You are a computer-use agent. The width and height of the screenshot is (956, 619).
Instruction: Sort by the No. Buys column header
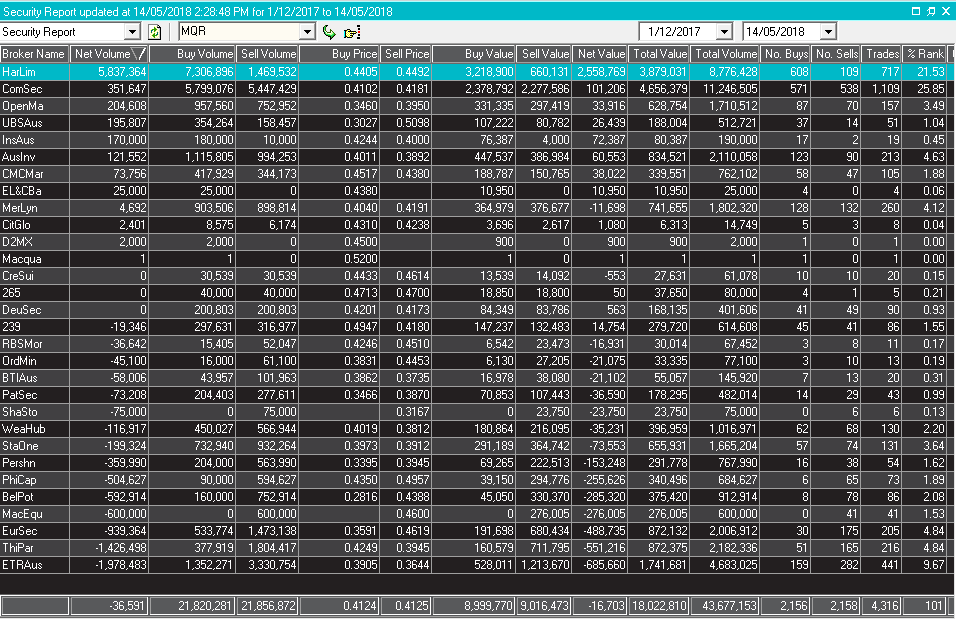(x=785, y=54)
